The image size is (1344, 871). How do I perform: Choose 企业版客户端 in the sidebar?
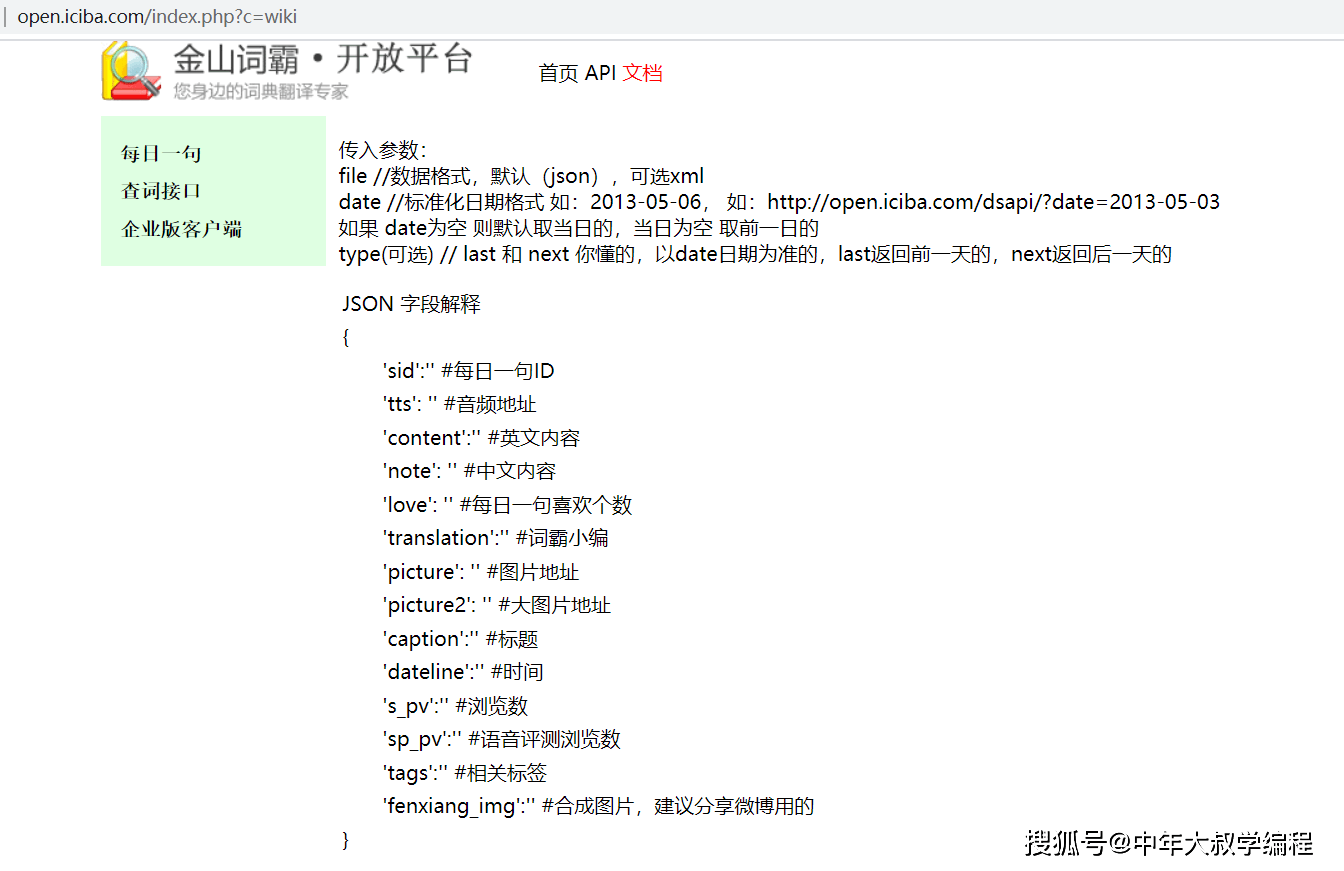click(181, 229)
